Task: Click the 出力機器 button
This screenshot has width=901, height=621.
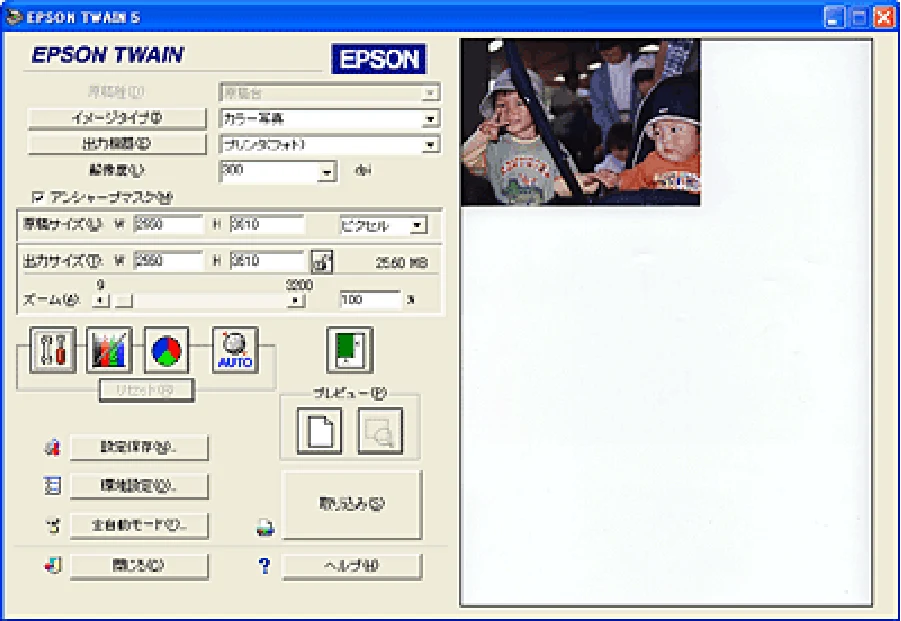Action: click(x=117, y=144)
